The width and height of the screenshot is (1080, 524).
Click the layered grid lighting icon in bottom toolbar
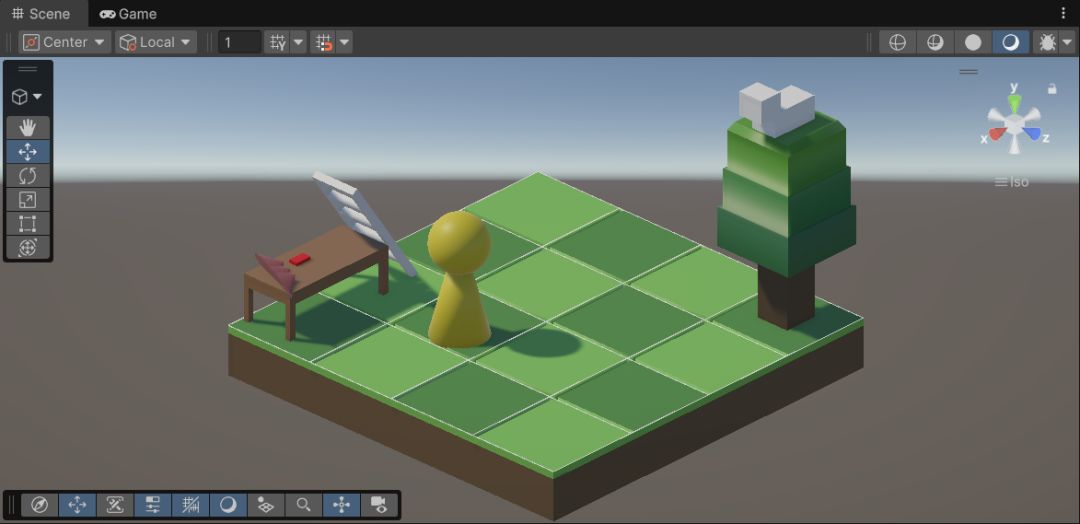[266, 505]
